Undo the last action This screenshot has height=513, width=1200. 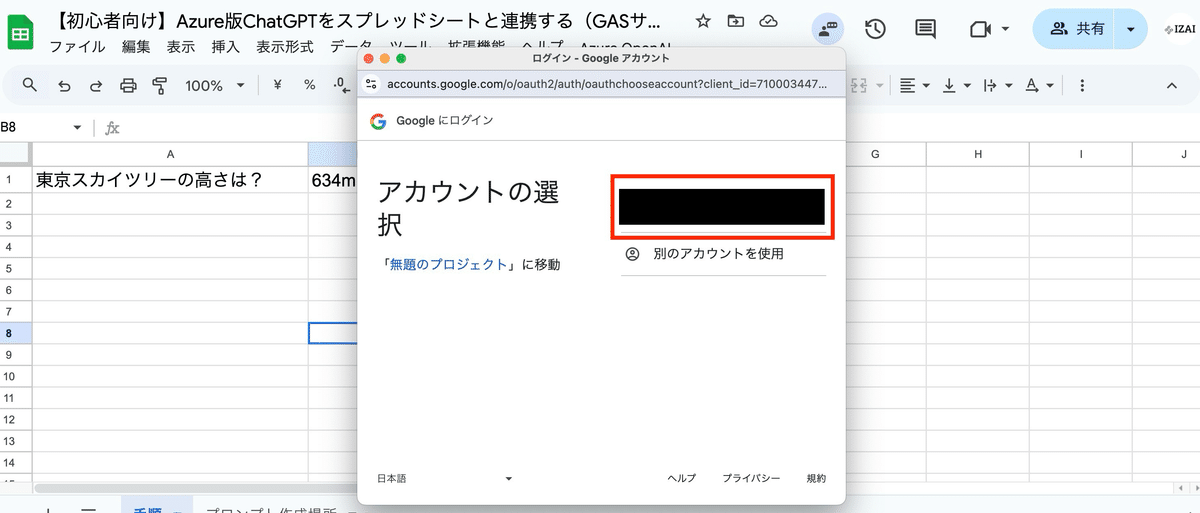[x=64, y=86]
